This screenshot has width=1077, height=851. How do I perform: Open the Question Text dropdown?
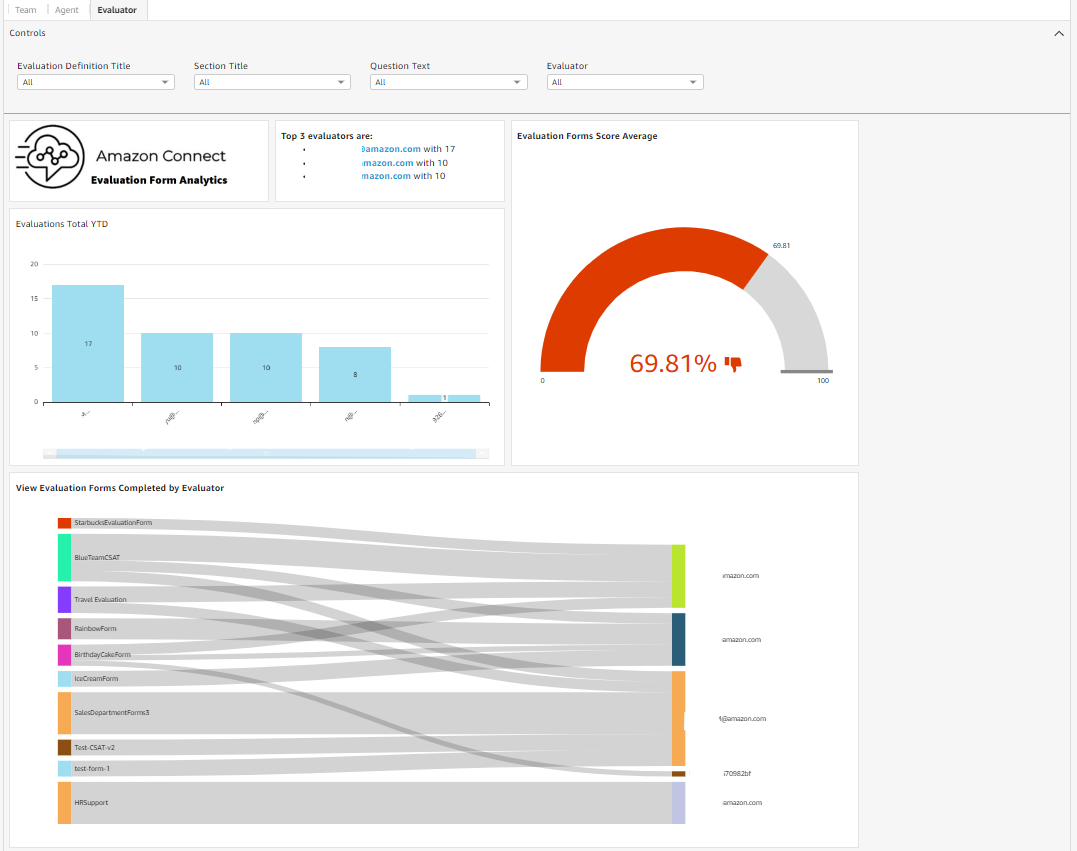click(448, 81)
